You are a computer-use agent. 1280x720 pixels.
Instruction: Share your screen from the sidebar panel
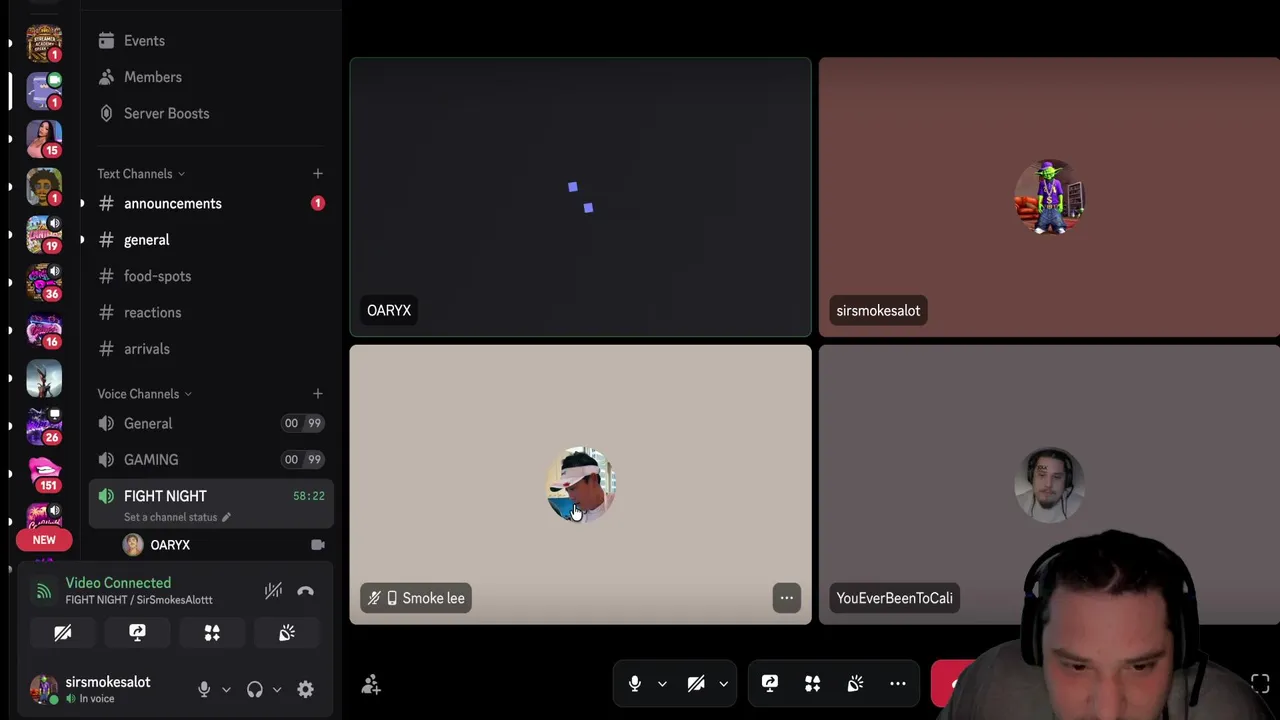click(x=137, y=633)
